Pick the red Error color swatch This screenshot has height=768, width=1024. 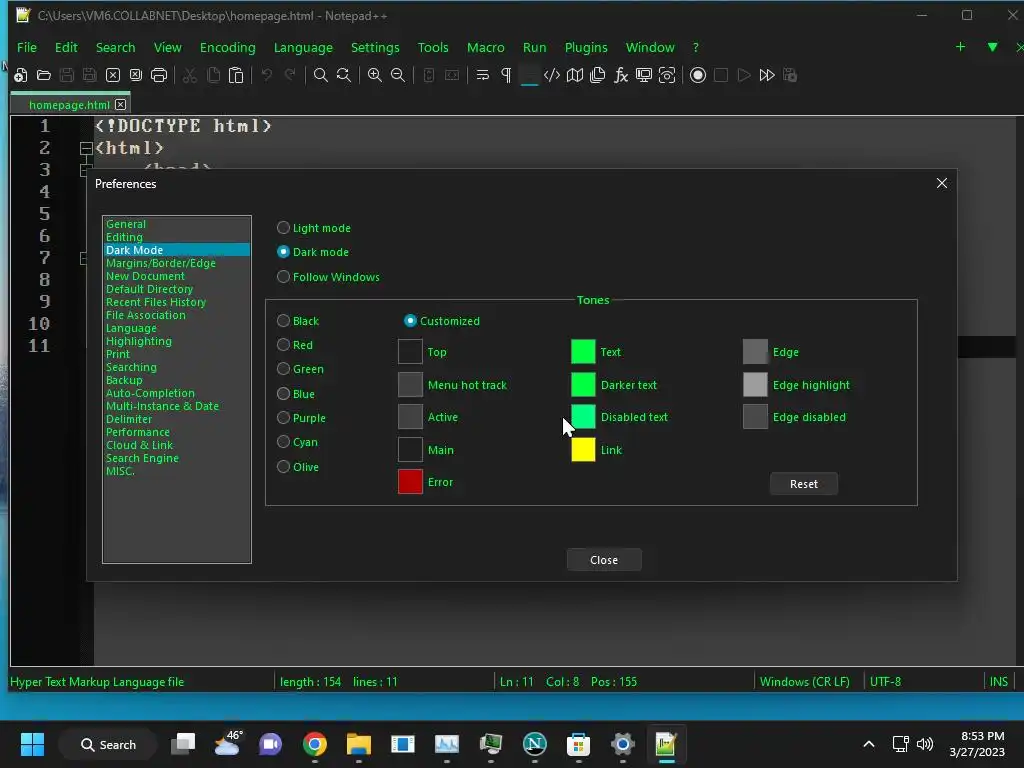point(410,481)
